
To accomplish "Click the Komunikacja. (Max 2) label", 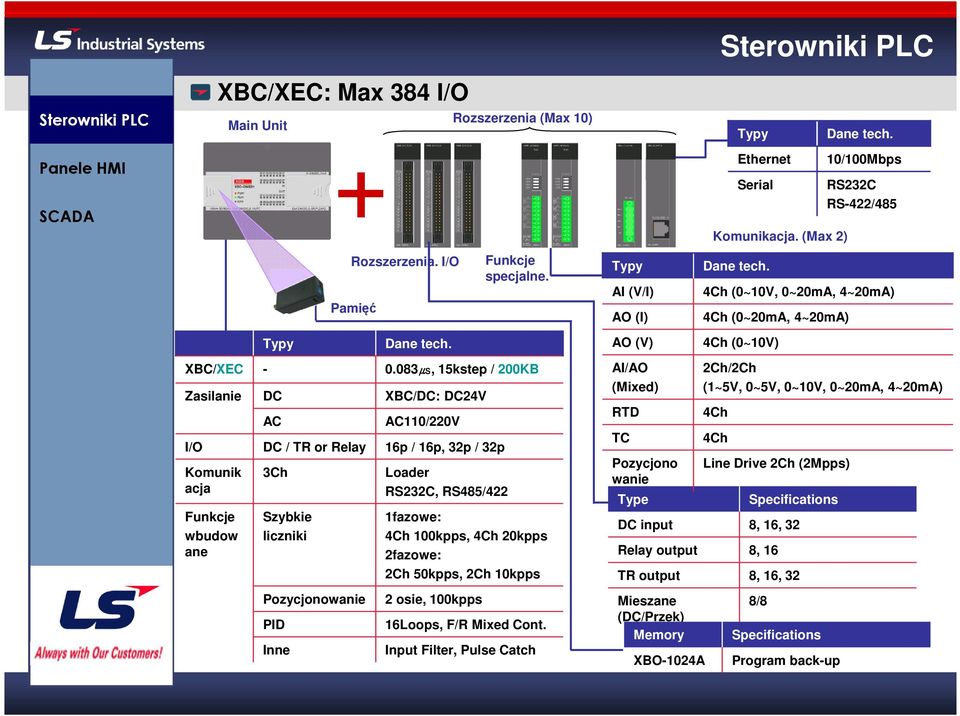I will coord(780,236).
